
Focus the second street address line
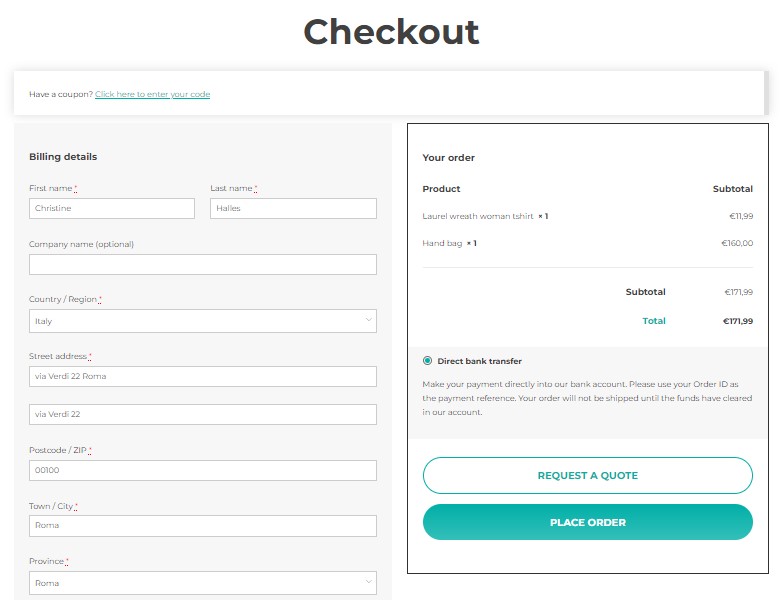203,414
